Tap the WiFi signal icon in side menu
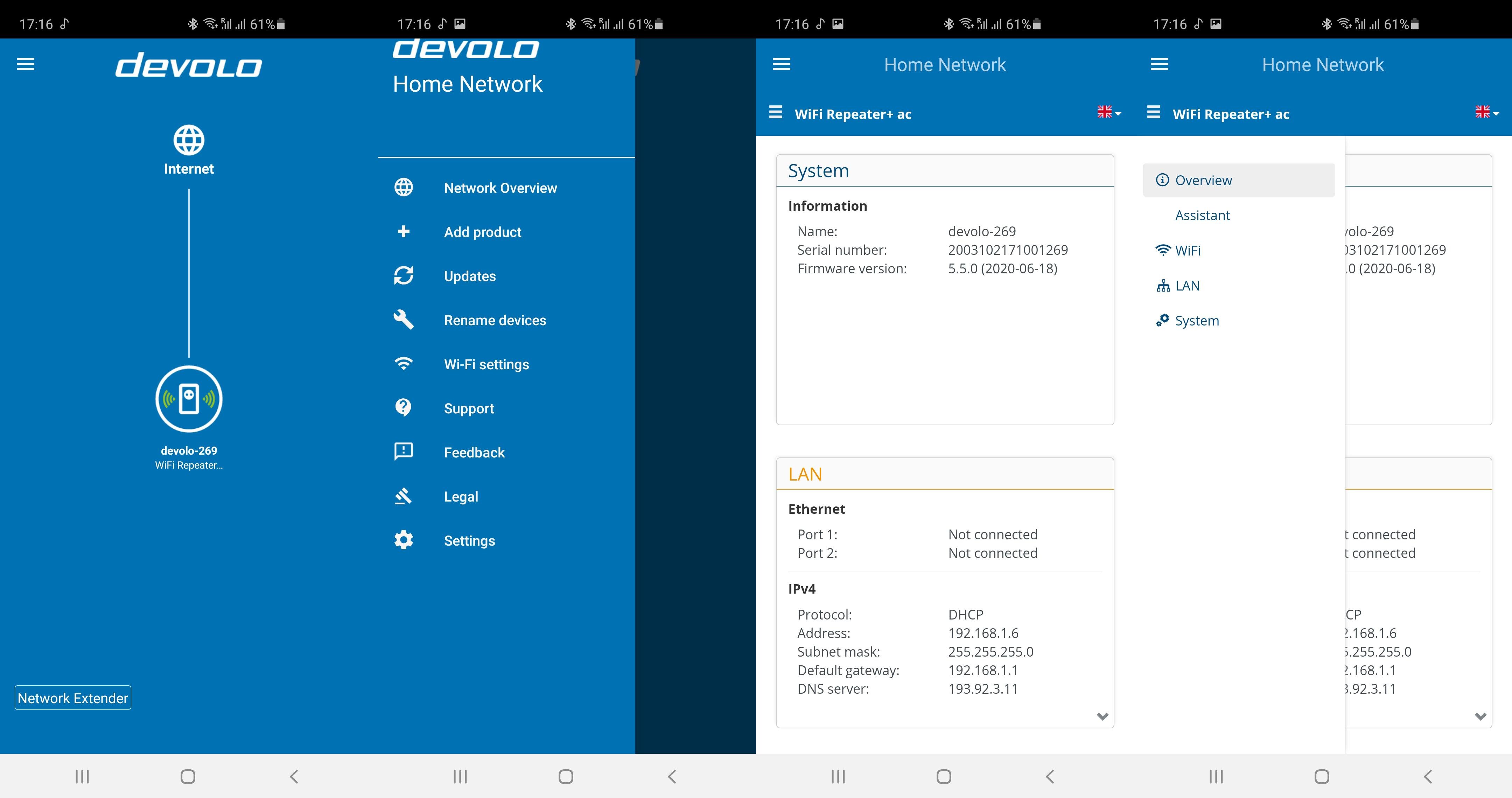This screenshot has height=798, width=1512. pyautogui.click(x=1163, y=250)
